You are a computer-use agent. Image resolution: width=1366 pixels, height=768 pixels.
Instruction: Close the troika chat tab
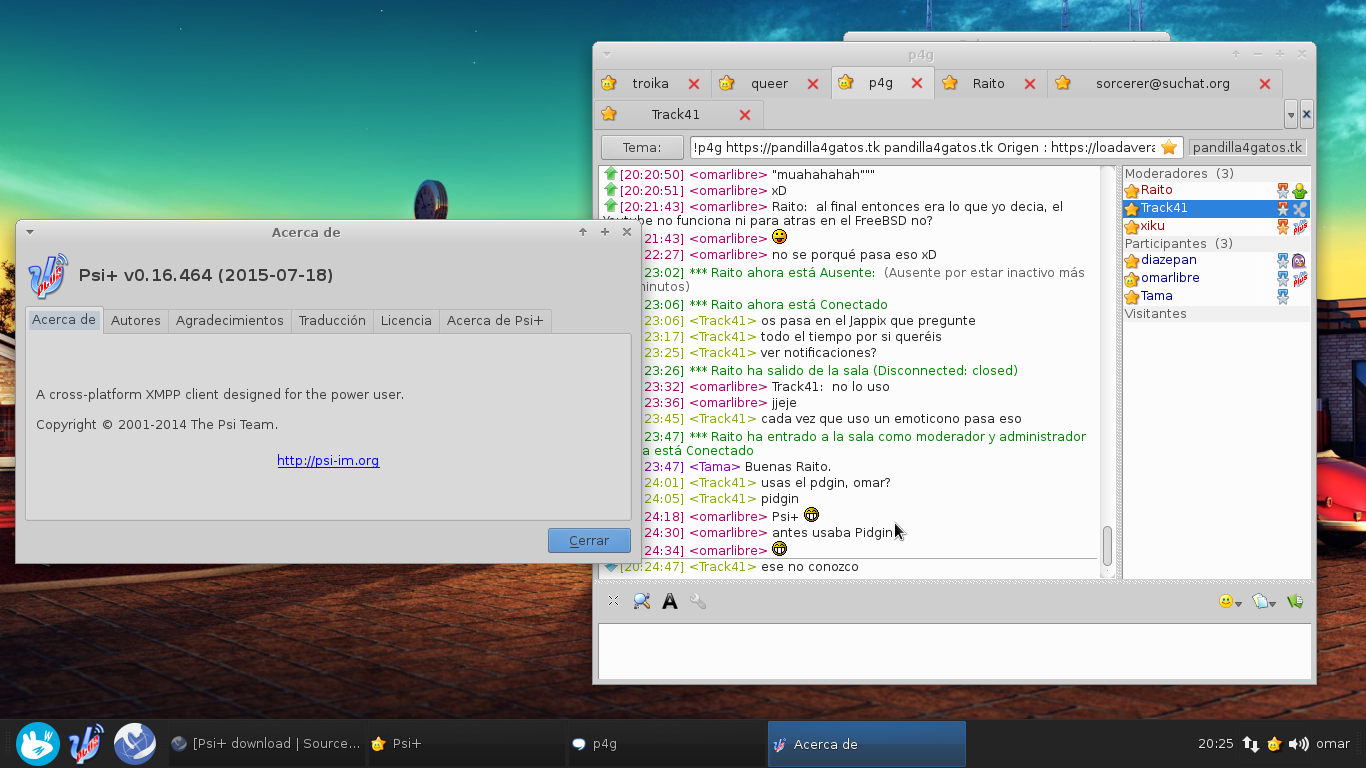click(694, 84)
